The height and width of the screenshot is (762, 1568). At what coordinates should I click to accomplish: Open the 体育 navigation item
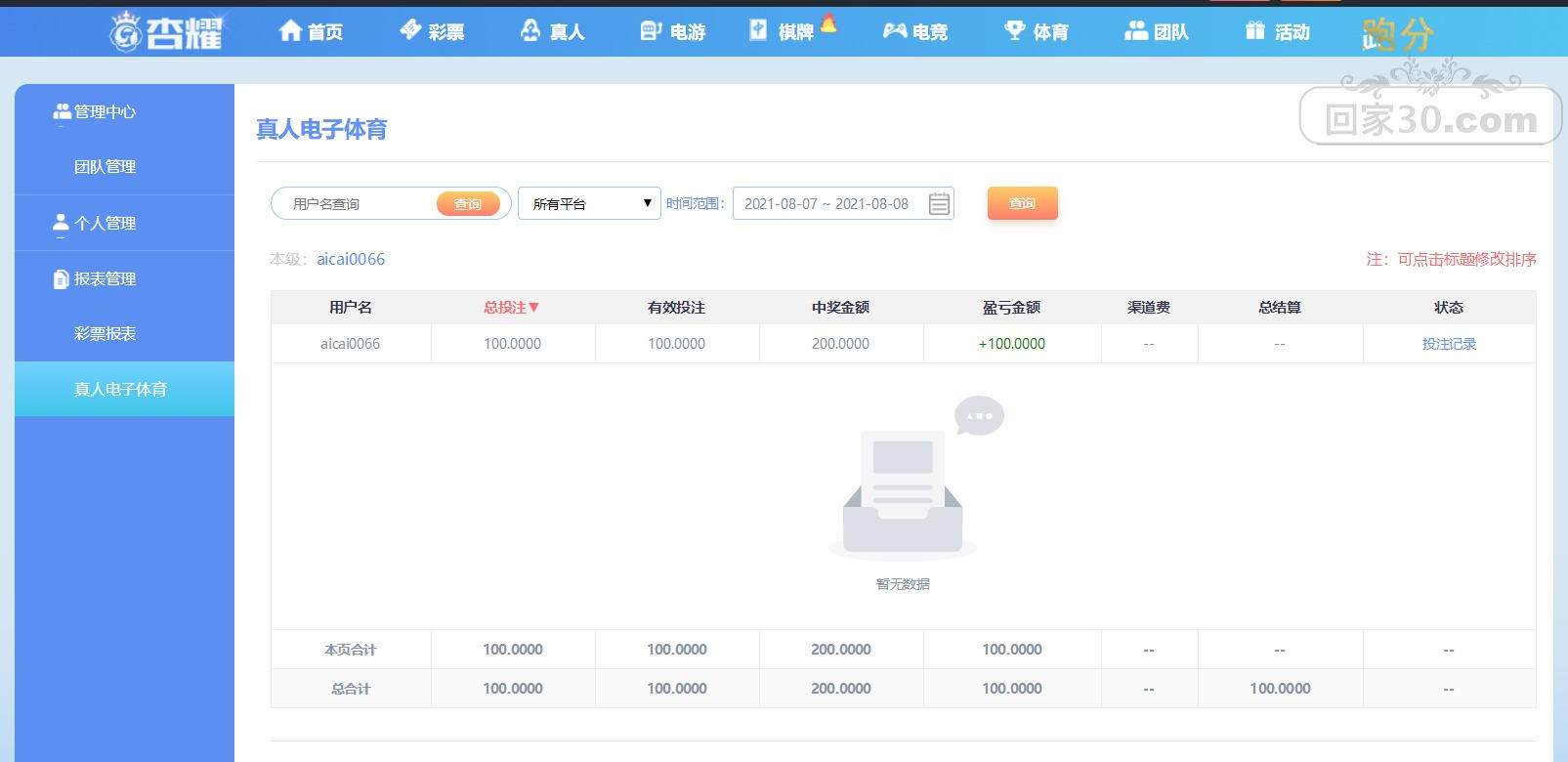[x=1037, y=31]
